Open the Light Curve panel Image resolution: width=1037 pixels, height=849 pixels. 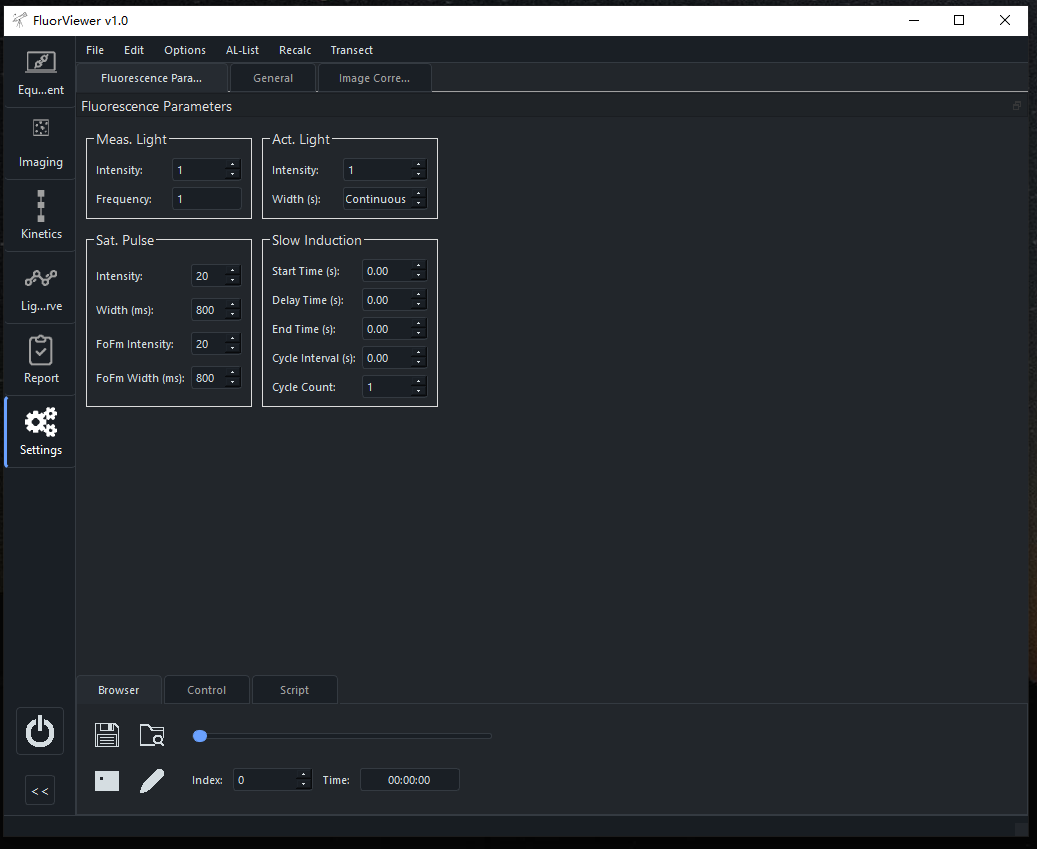click(41, 288)
